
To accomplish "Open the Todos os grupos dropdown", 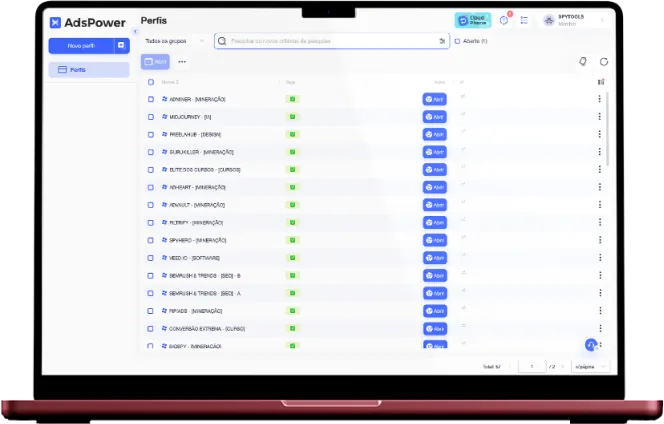I will [x=174, y=41].
